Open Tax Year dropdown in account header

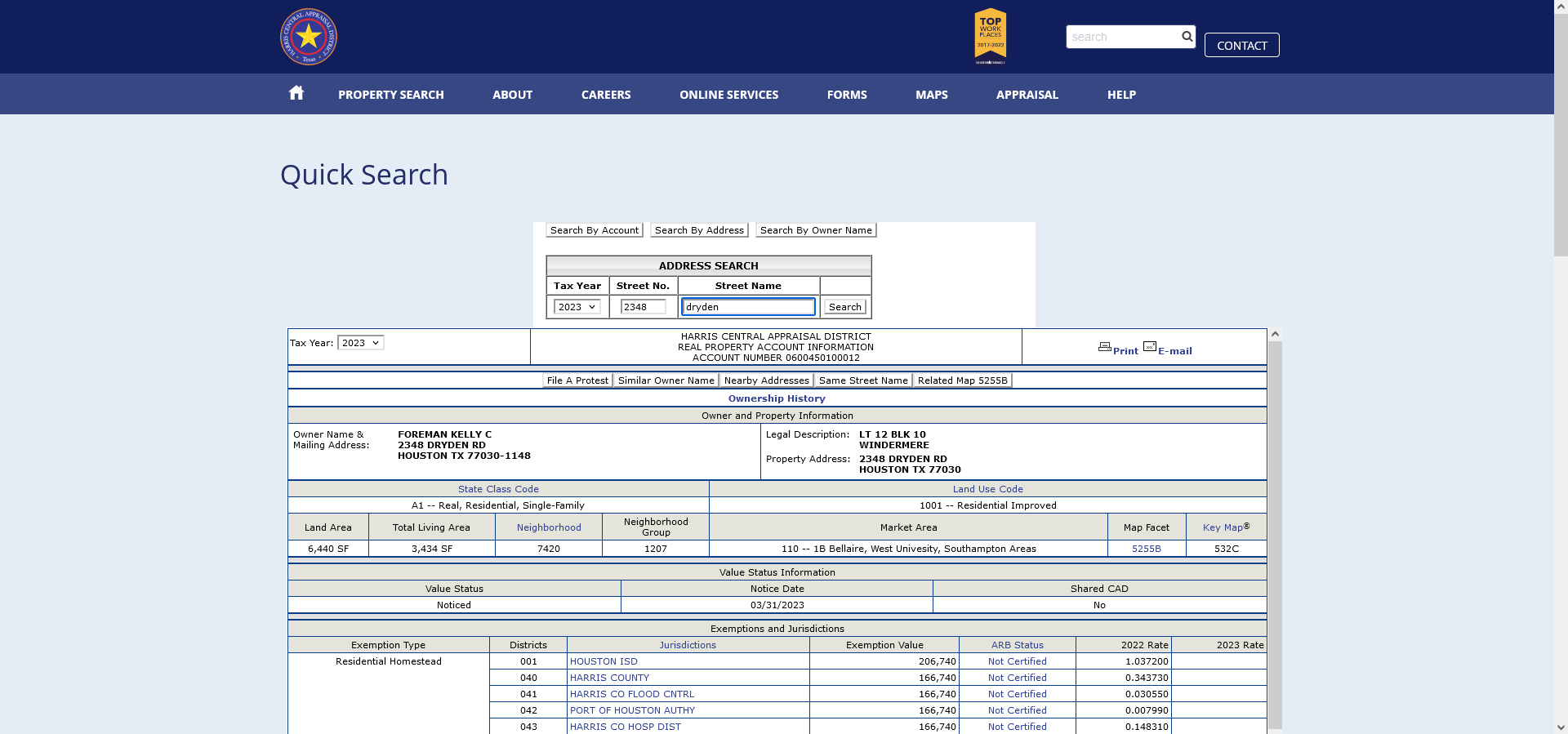pos(361,343)
